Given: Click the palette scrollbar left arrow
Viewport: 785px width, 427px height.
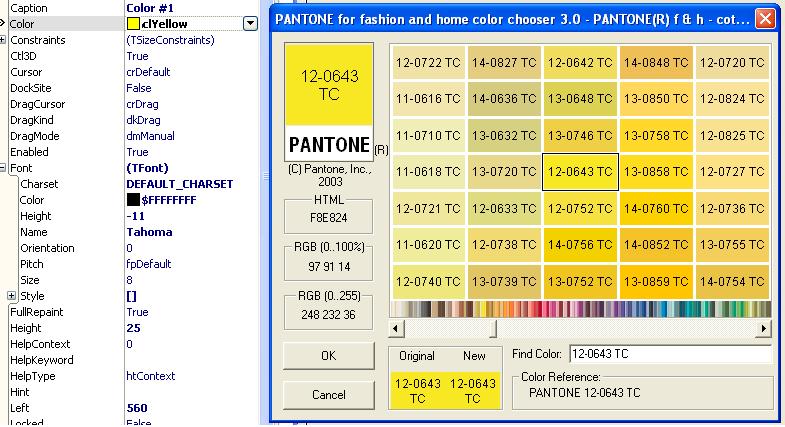Looking at the screenshot, I should coord(396,328).
